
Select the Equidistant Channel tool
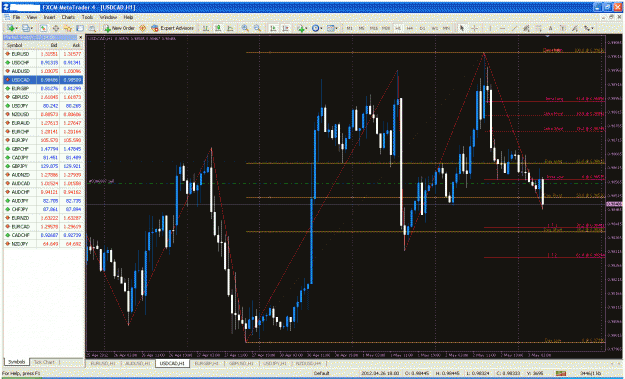coord(526,28)
